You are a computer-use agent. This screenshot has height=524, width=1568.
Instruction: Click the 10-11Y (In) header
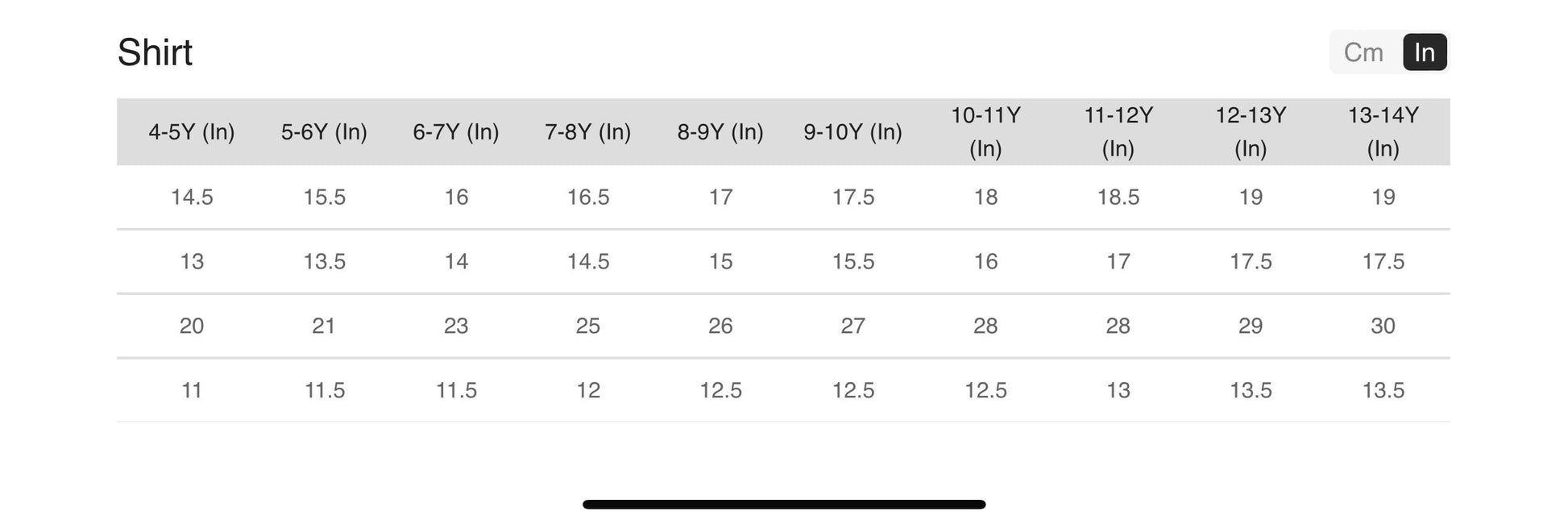985,131
